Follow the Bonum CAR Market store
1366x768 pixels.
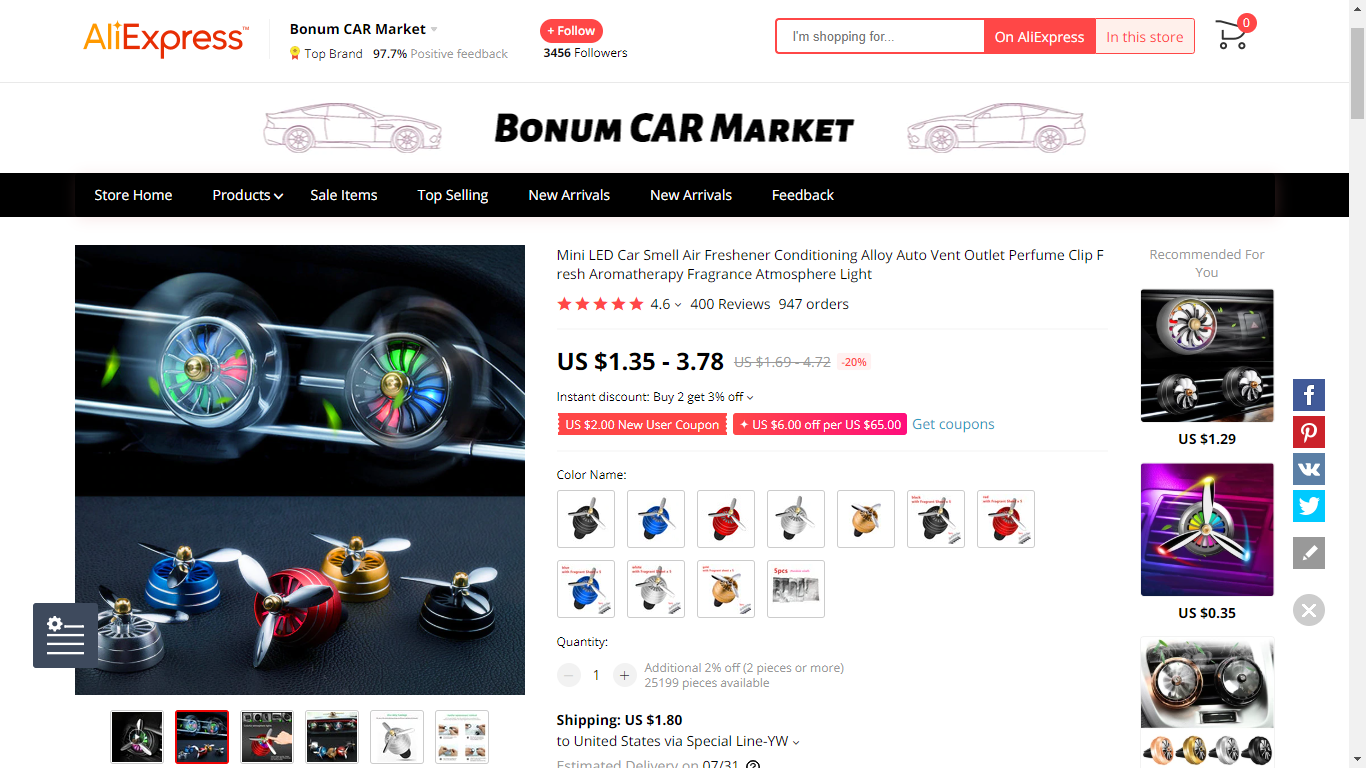tap(571, 31)
